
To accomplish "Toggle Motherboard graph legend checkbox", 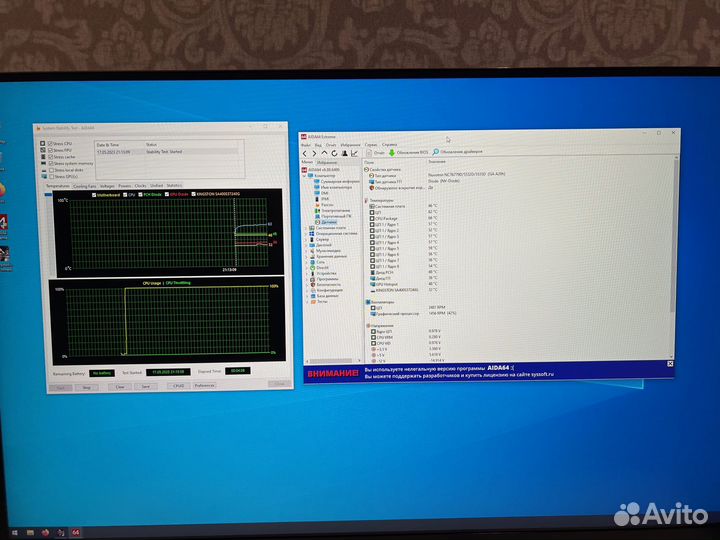I will point(94,195).
